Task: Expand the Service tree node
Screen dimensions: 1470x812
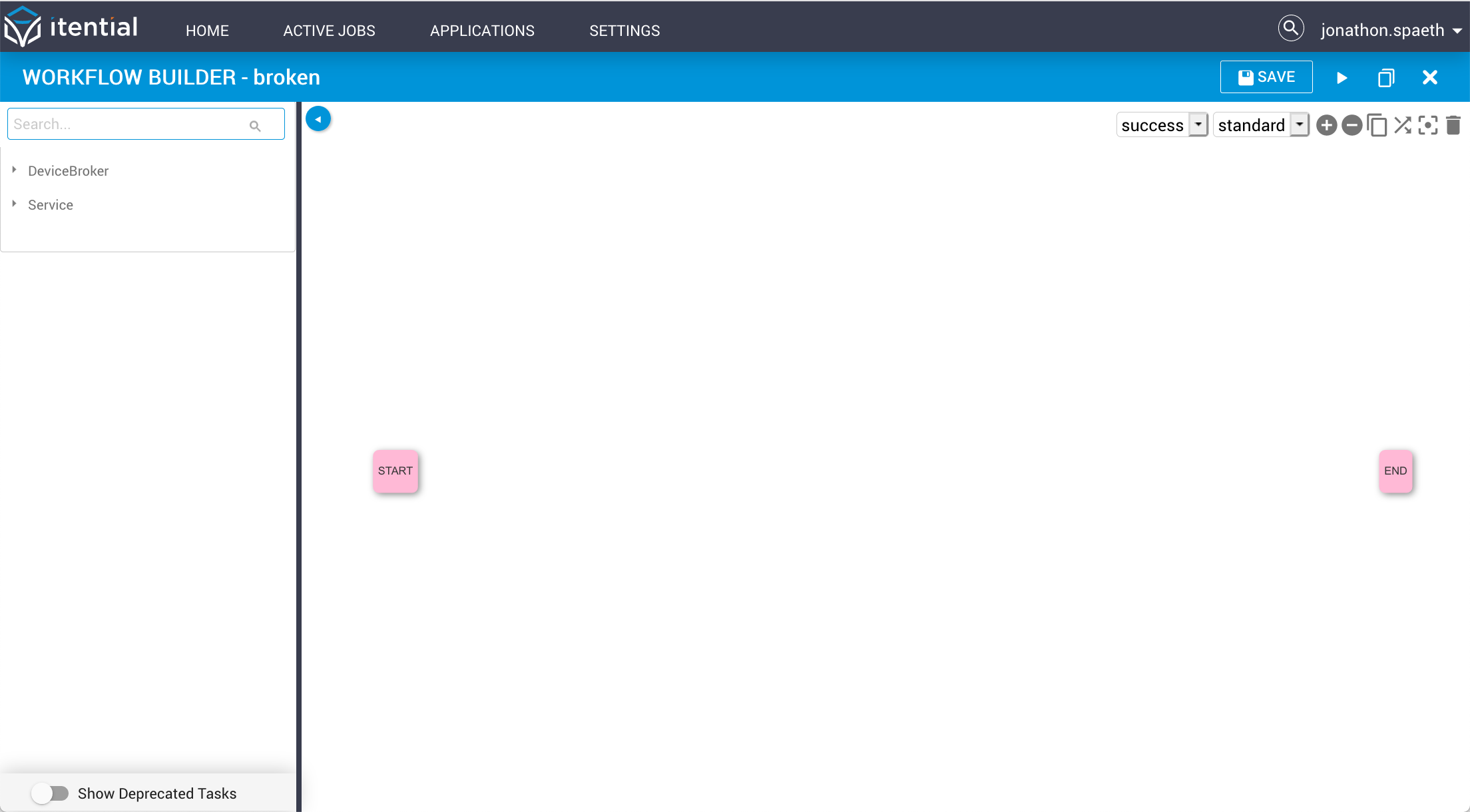Action: [x=14, y=204]
